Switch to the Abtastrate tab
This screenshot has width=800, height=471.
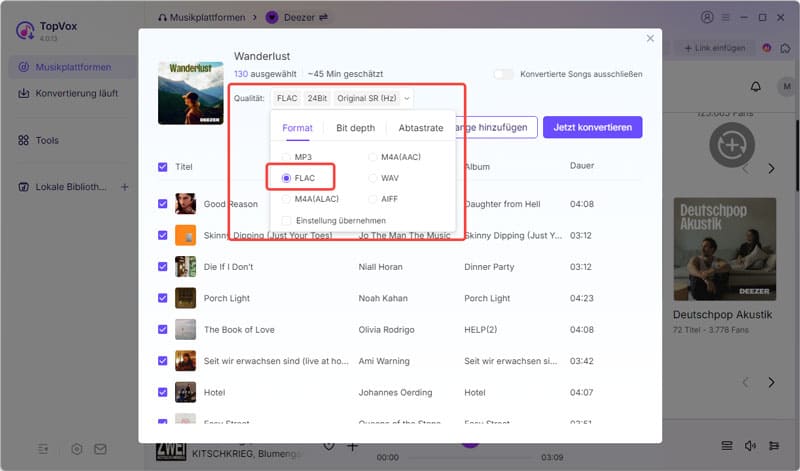pos(421,128)
